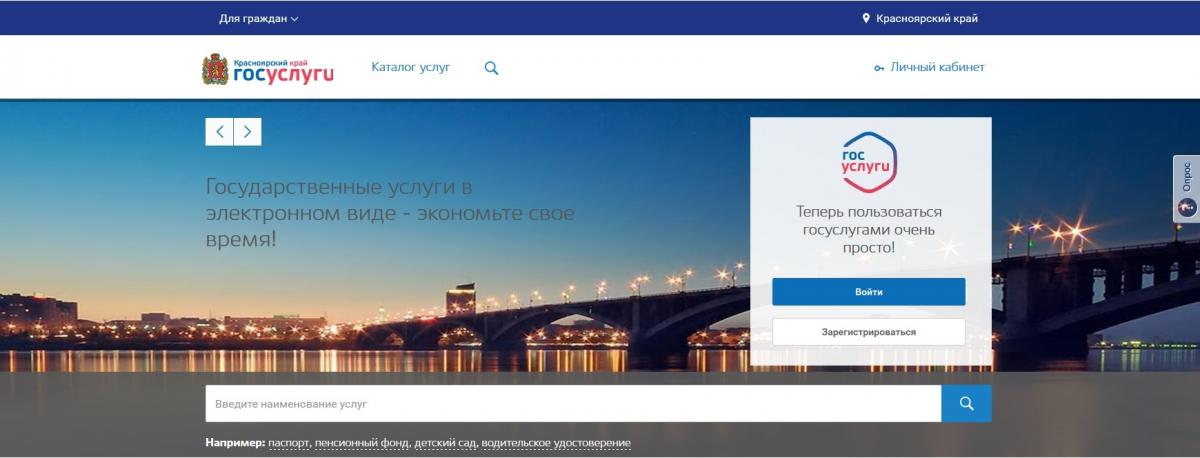This screenshot has width=1200, height=458.
Task: Show the next banner slide
Action: (x=247, y=131)
